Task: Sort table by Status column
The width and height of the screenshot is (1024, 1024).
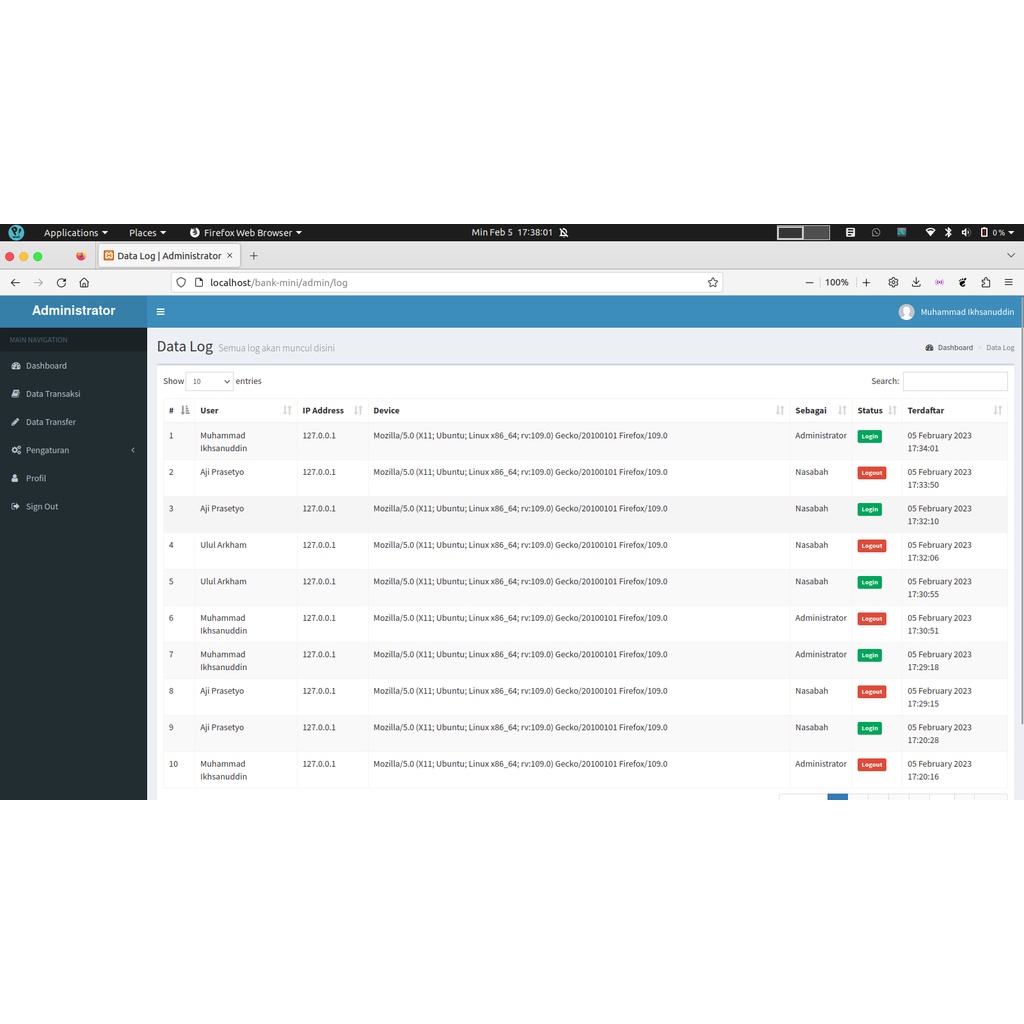Action: click(877, 411)
